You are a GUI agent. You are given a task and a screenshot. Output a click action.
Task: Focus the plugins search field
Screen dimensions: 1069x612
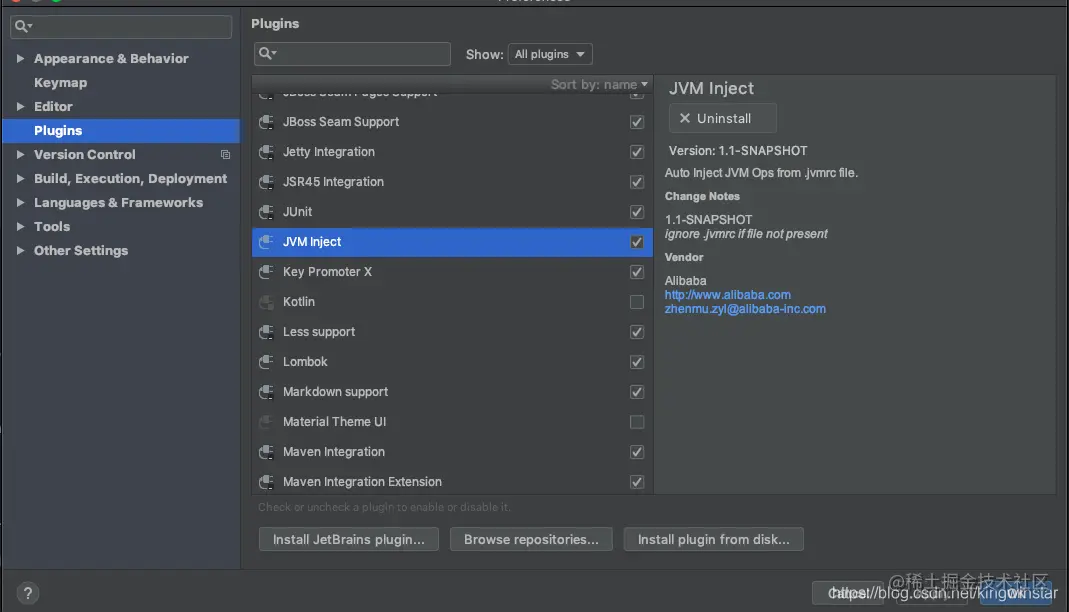pyautogui.click(x=360, y=54)
